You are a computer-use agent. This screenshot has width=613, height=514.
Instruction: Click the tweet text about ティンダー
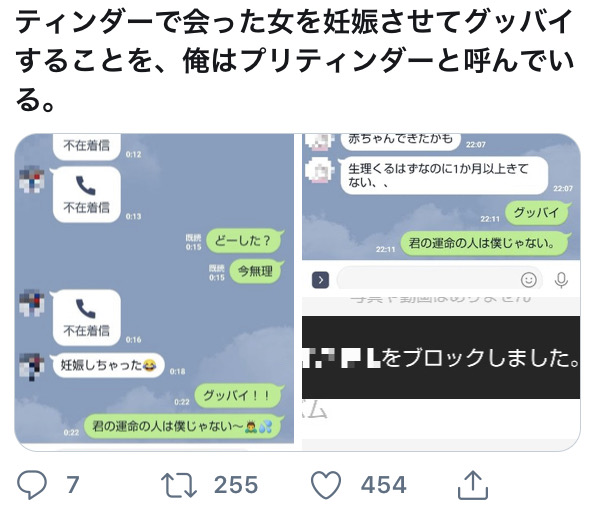pyautogui.click(x=294, y=60)
